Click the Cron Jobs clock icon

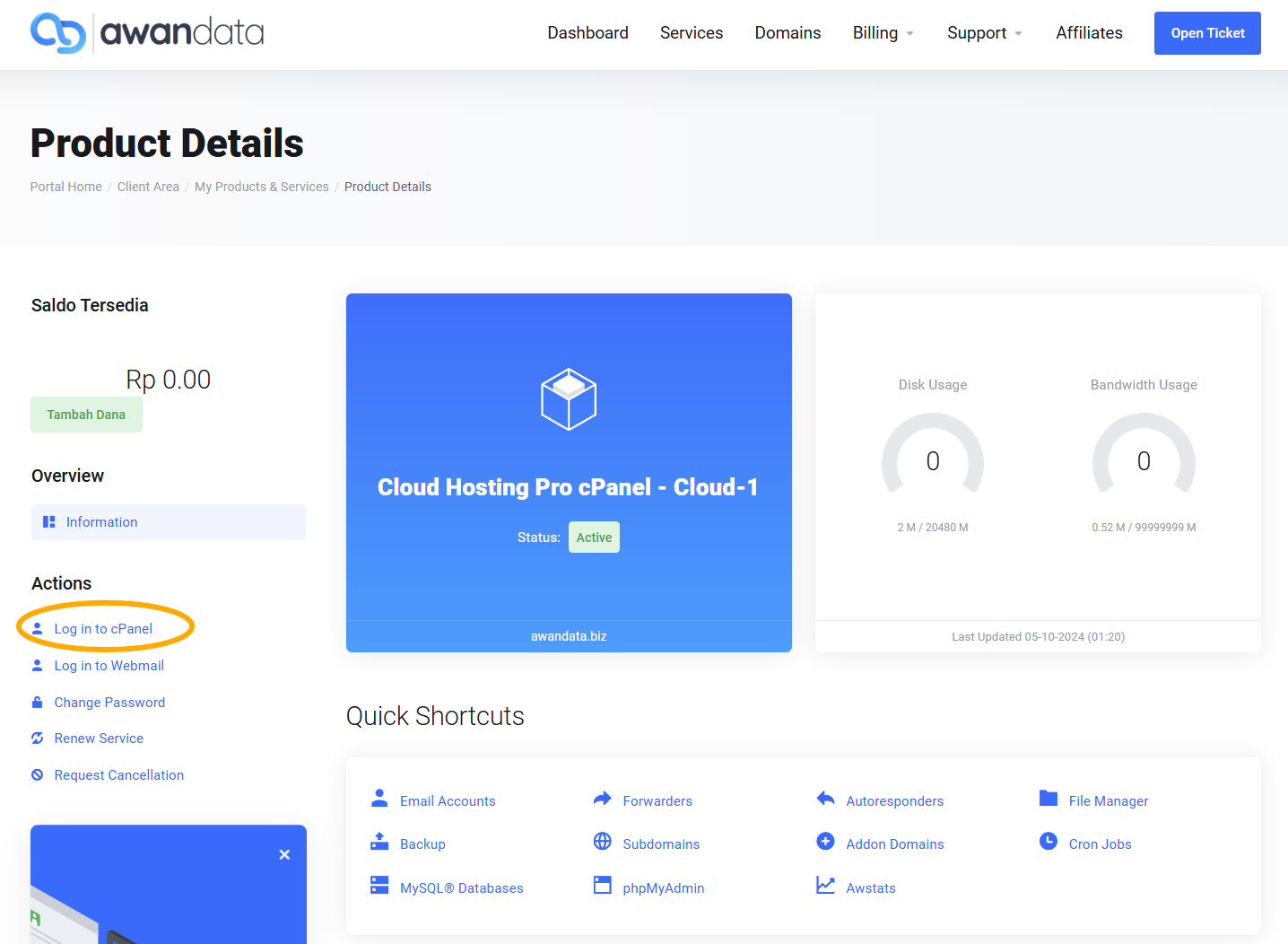point(1049,842)
